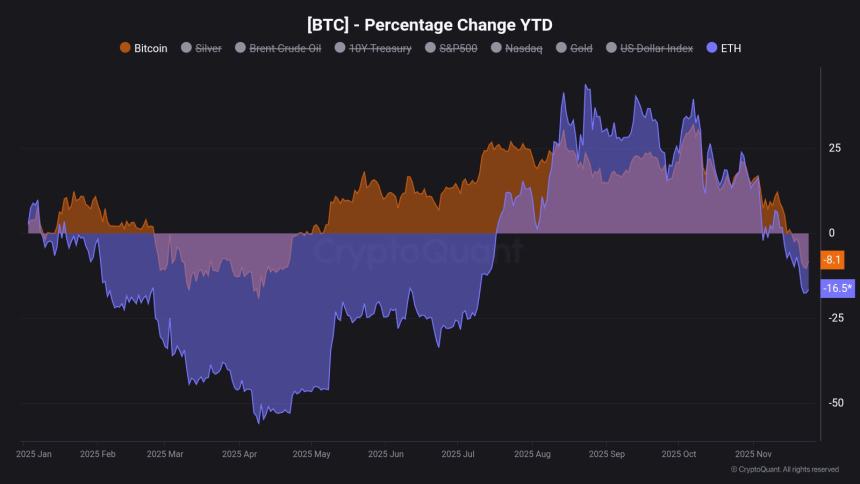Click the CryptoQuant copyright notice
The image size is (860, 484).
pos(785,469)
